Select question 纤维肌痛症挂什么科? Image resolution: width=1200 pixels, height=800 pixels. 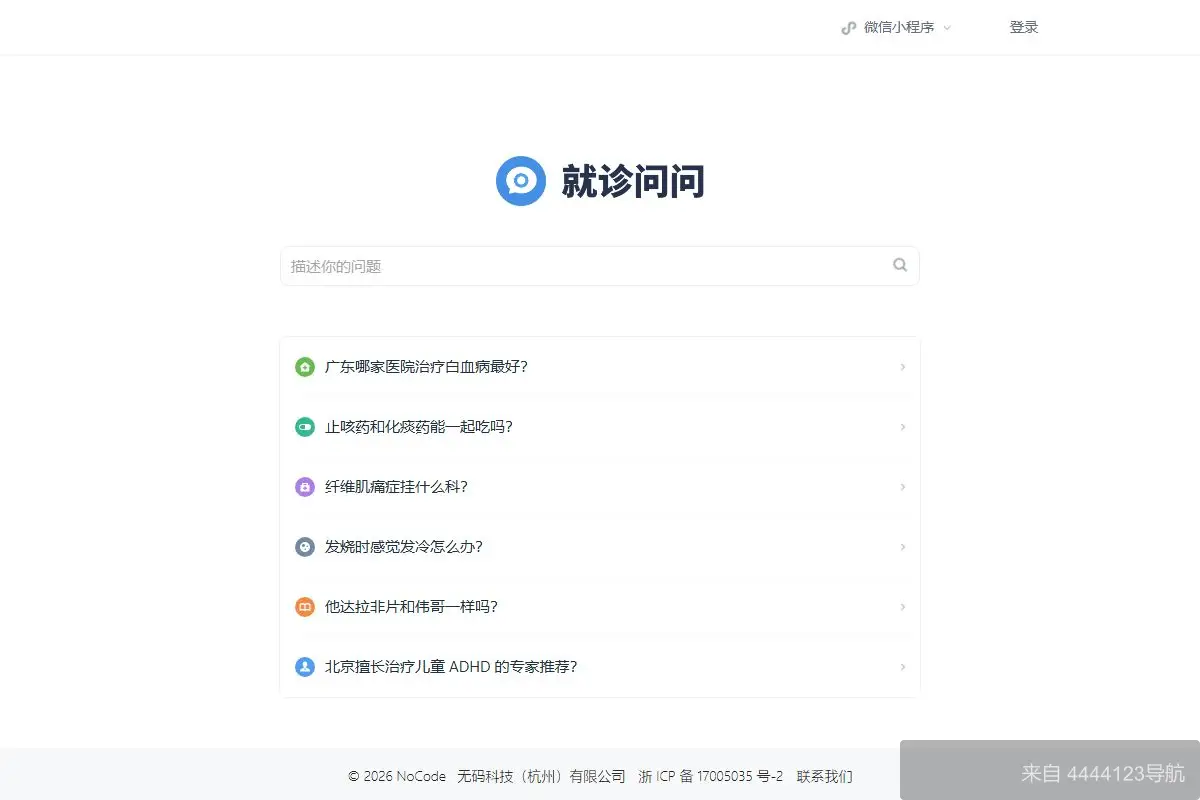(600, 487)
